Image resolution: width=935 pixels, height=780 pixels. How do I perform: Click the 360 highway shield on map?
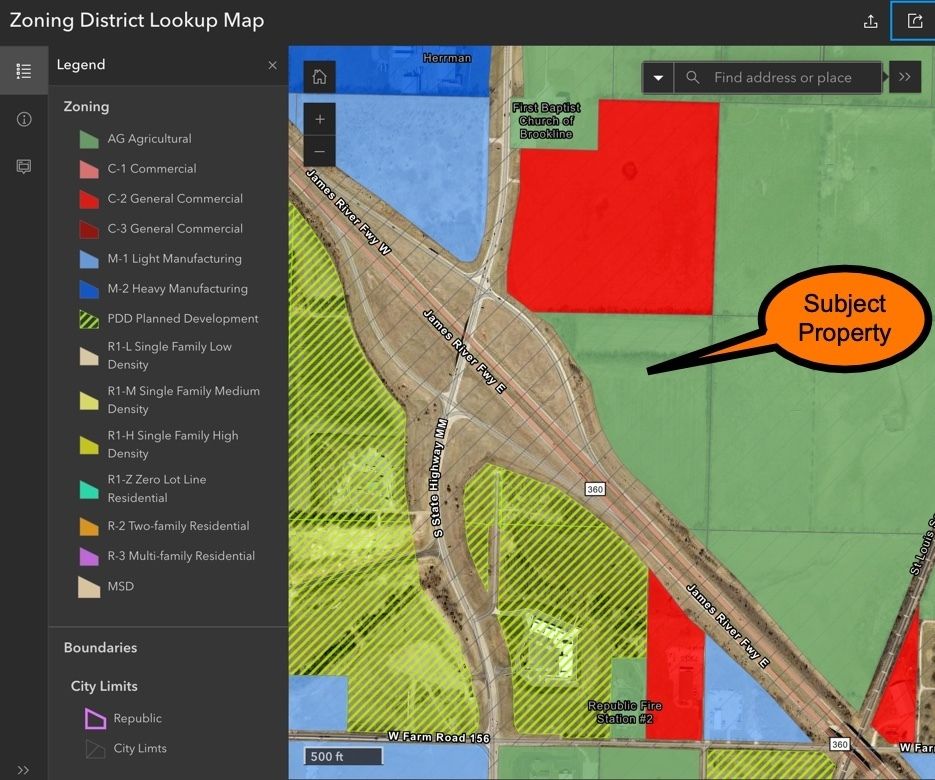(596, 488)
